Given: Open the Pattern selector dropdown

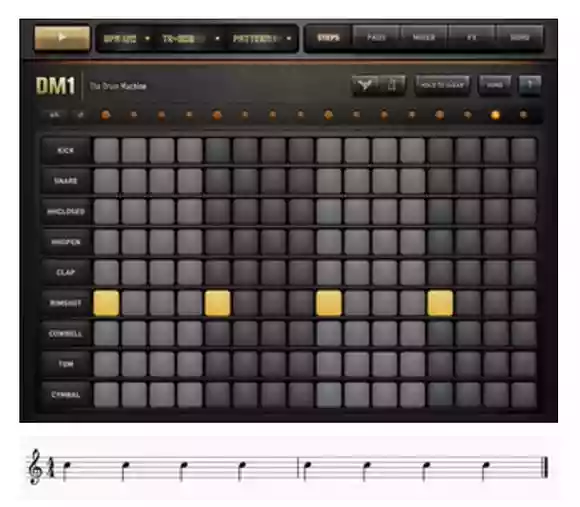Looking at the screenshot, I should (262, 38).
